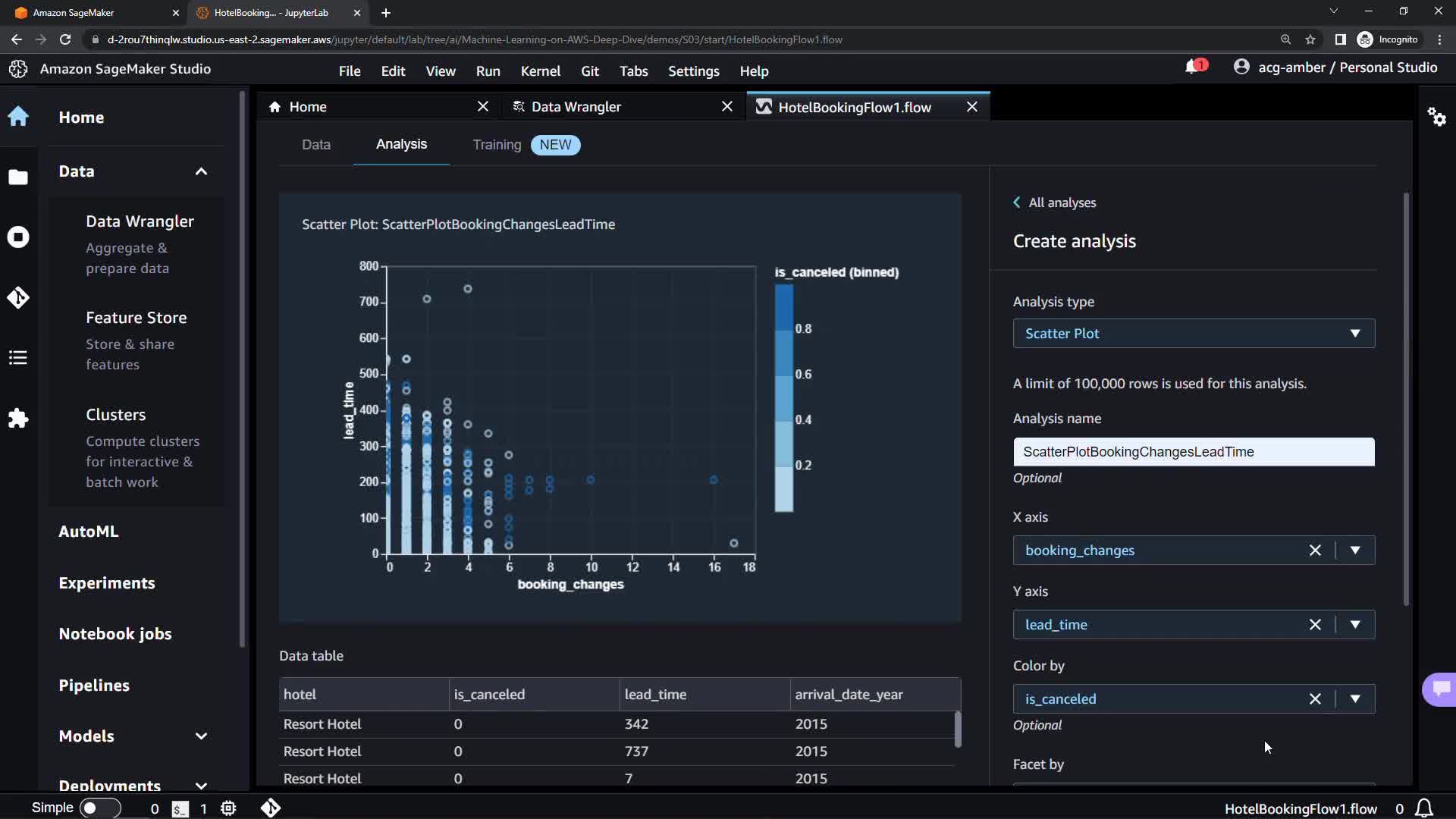
Task: Click the Home icon in left sidebar
Action: tap(18, 117)
